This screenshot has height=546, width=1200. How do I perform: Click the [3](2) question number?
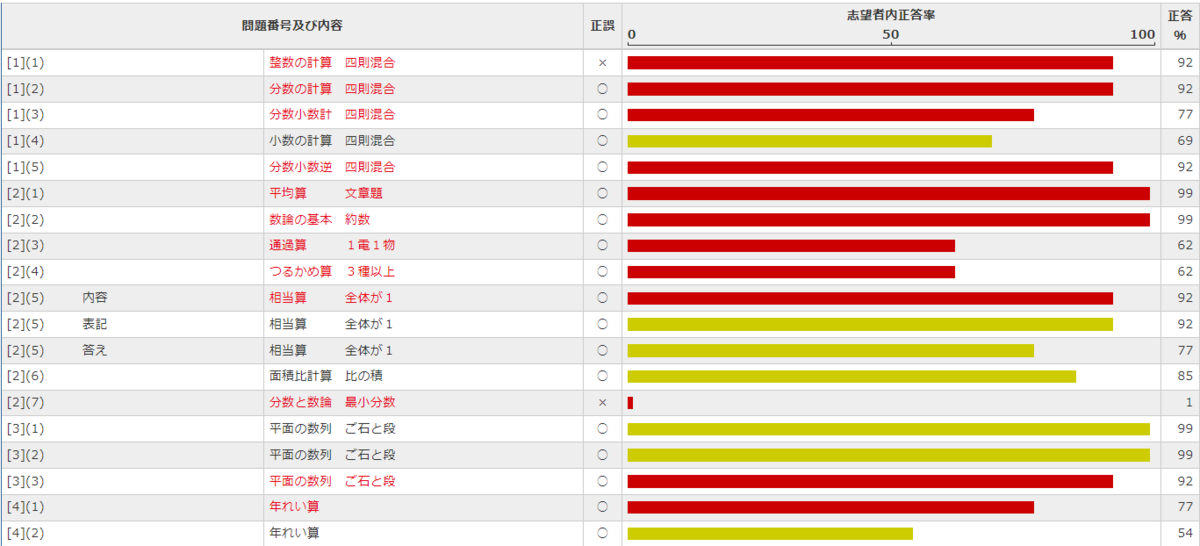click(25, 454)
